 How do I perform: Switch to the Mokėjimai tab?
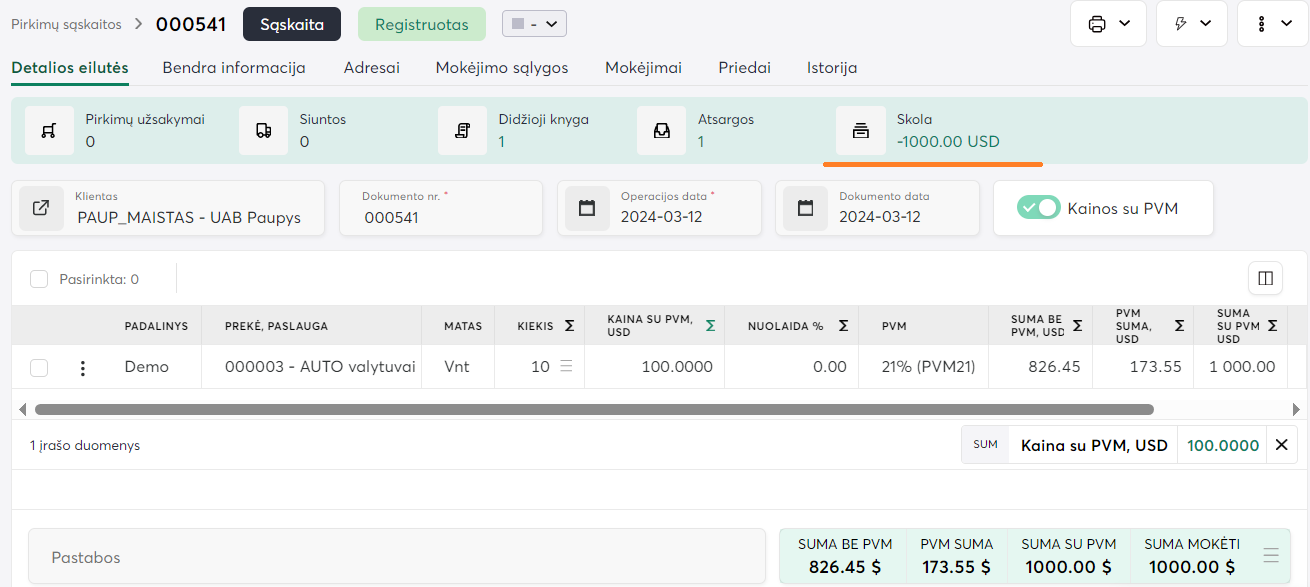643,68
